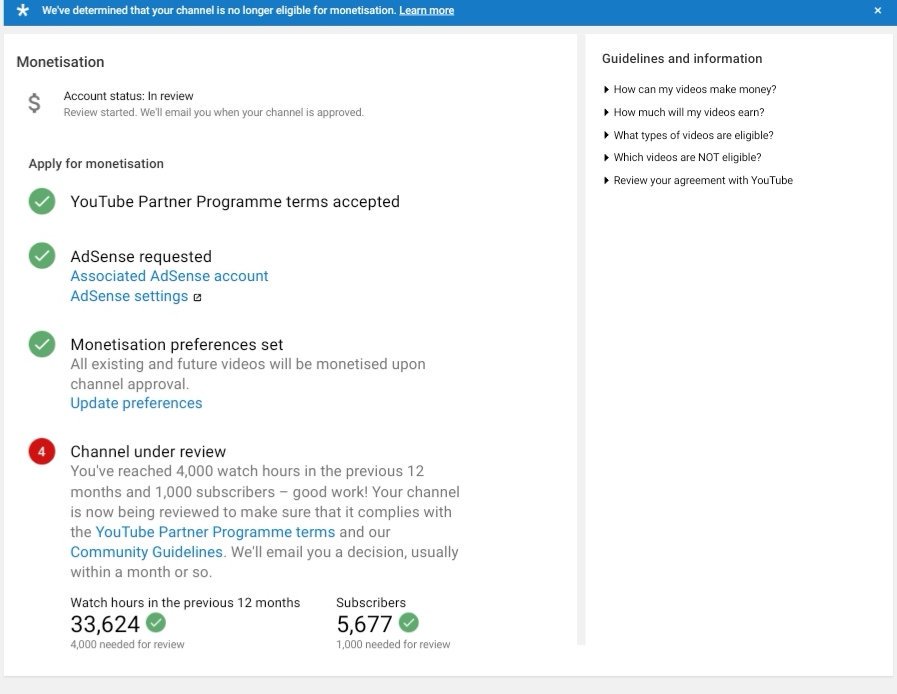
Task: Open Associated AdSense account link
Action: [x=169, y=276]
